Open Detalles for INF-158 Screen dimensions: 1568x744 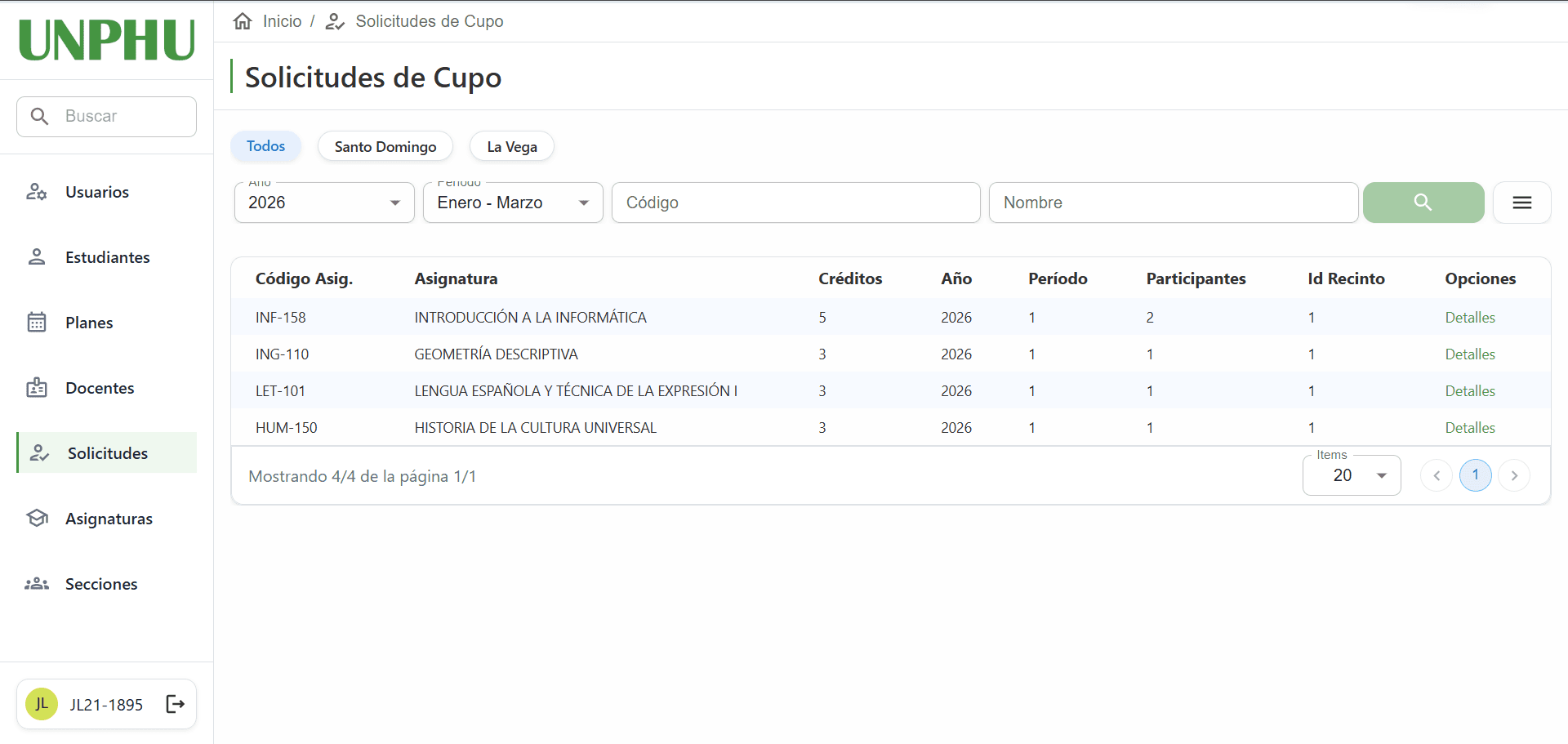[x=1470, y=317]
